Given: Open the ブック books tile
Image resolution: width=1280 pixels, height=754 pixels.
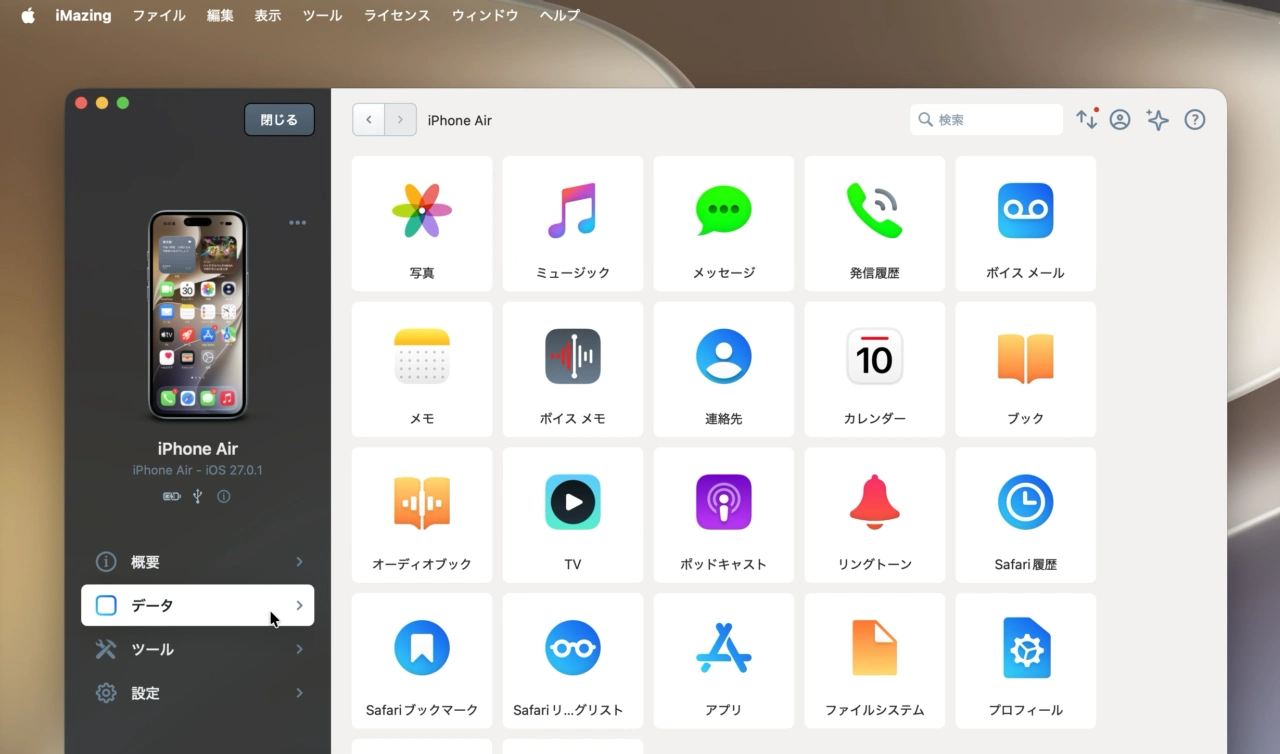Looking at the screenshot, I should 1025,369.
